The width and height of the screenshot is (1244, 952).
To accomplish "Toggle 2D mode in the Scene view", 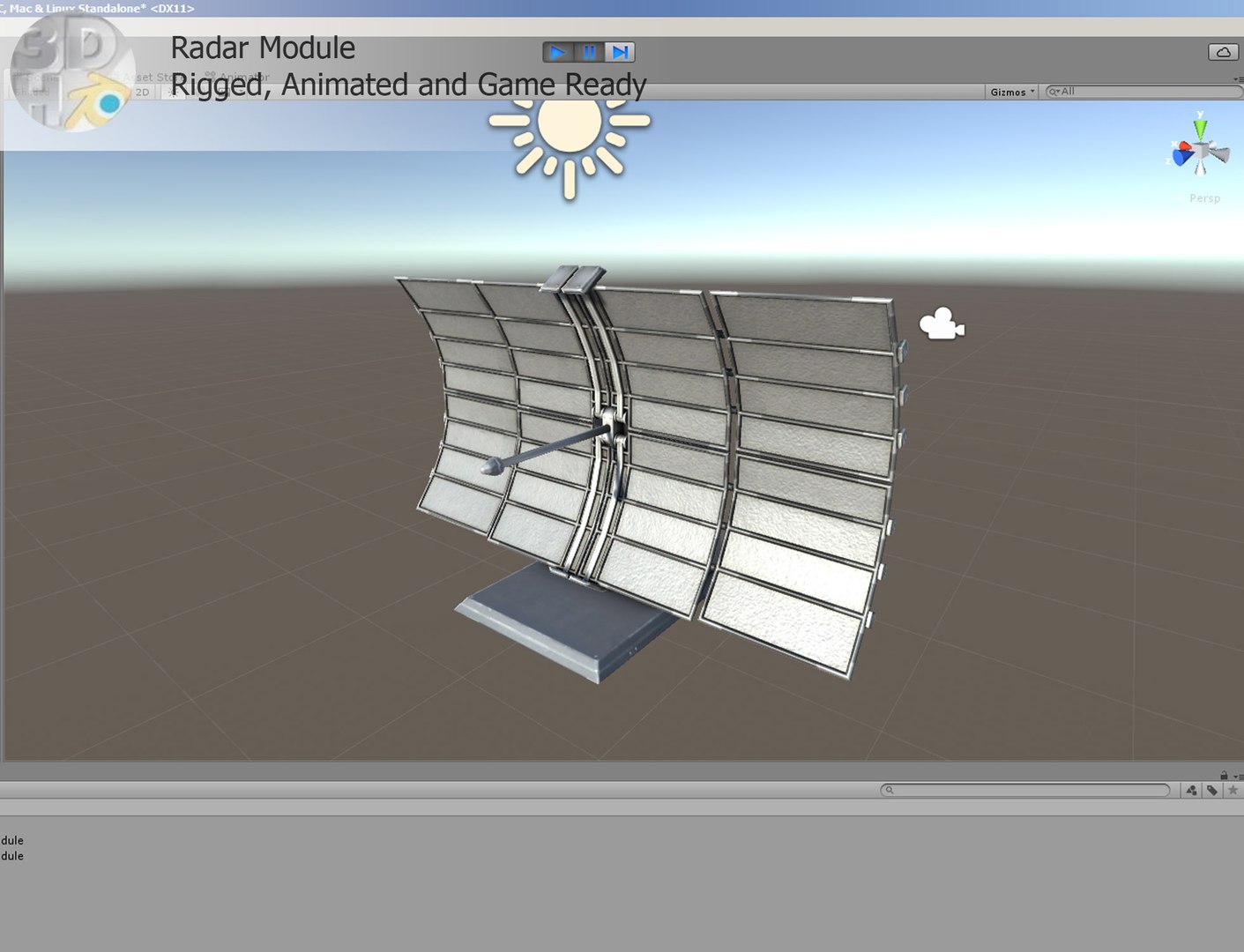I will click(143, 92).
